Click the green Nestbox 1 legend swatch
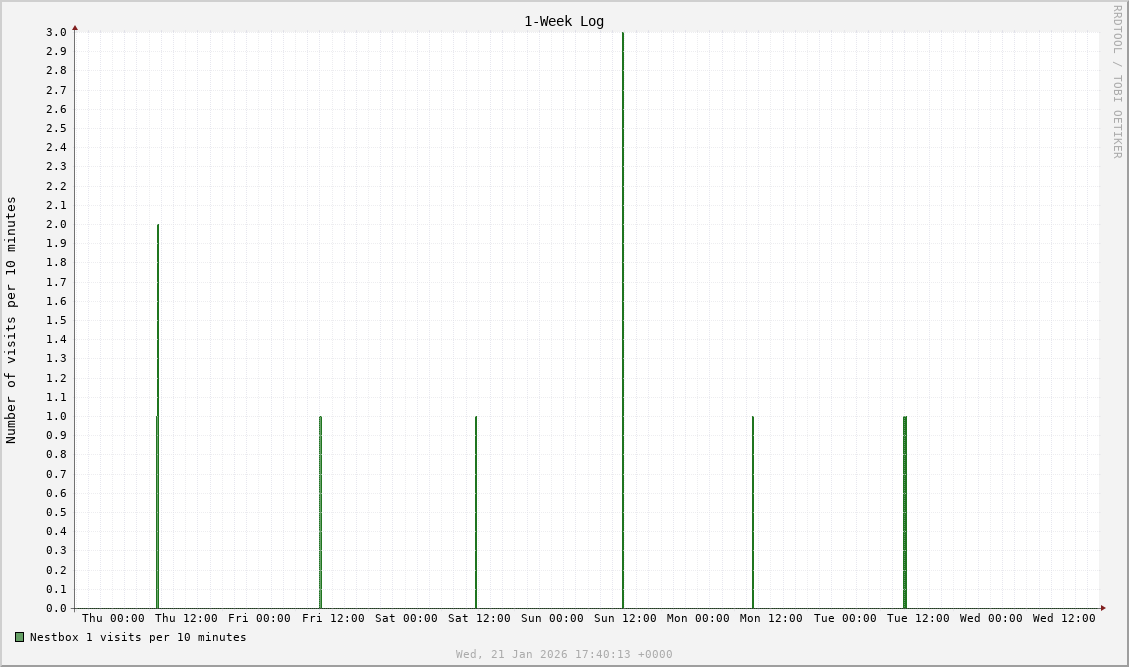This screenshot has height=667, width=1129. [19, 637]
